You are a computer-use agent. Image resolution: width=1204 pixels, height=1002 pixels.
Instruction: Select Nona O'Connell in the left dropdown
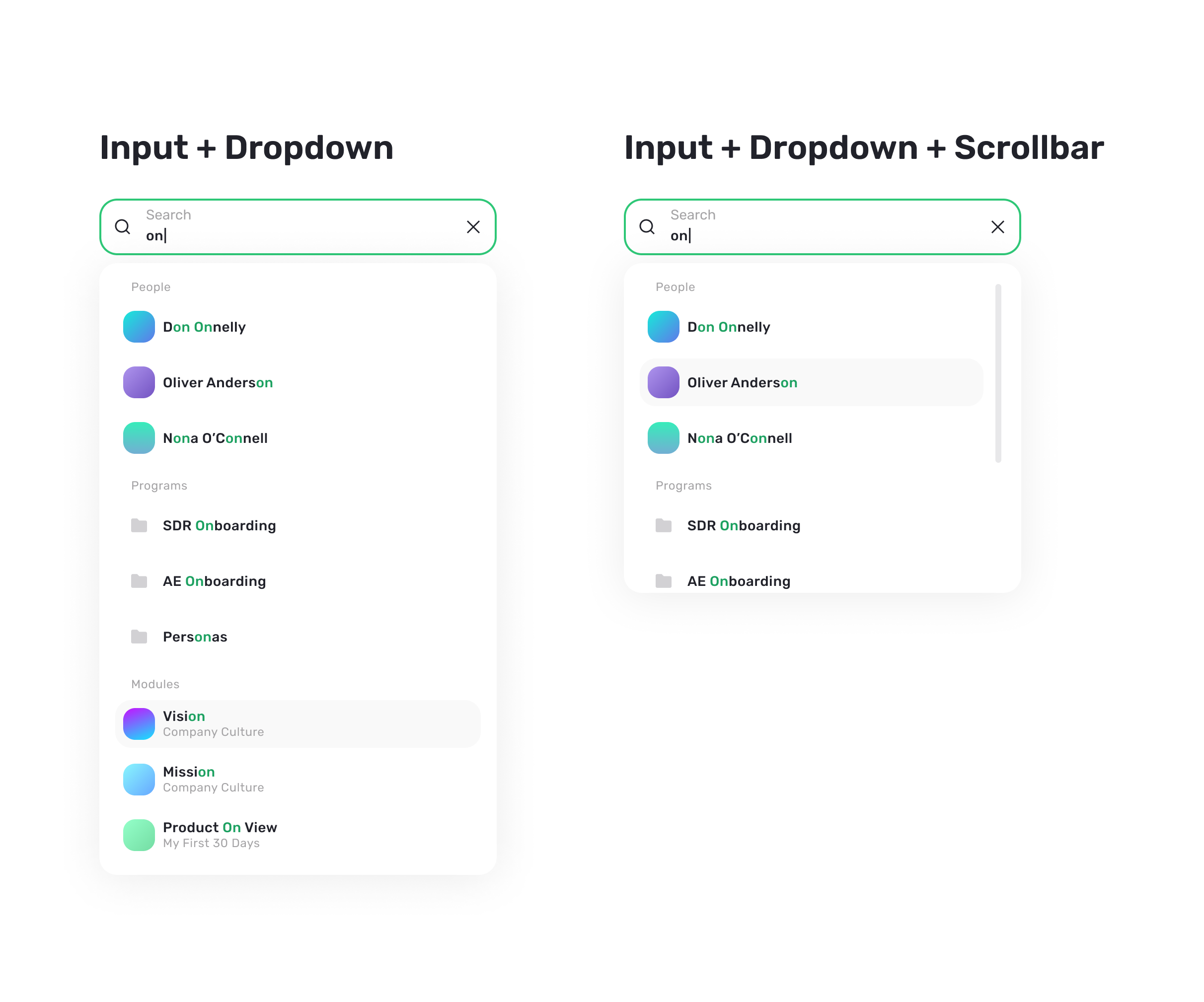(x=215, y=438)
